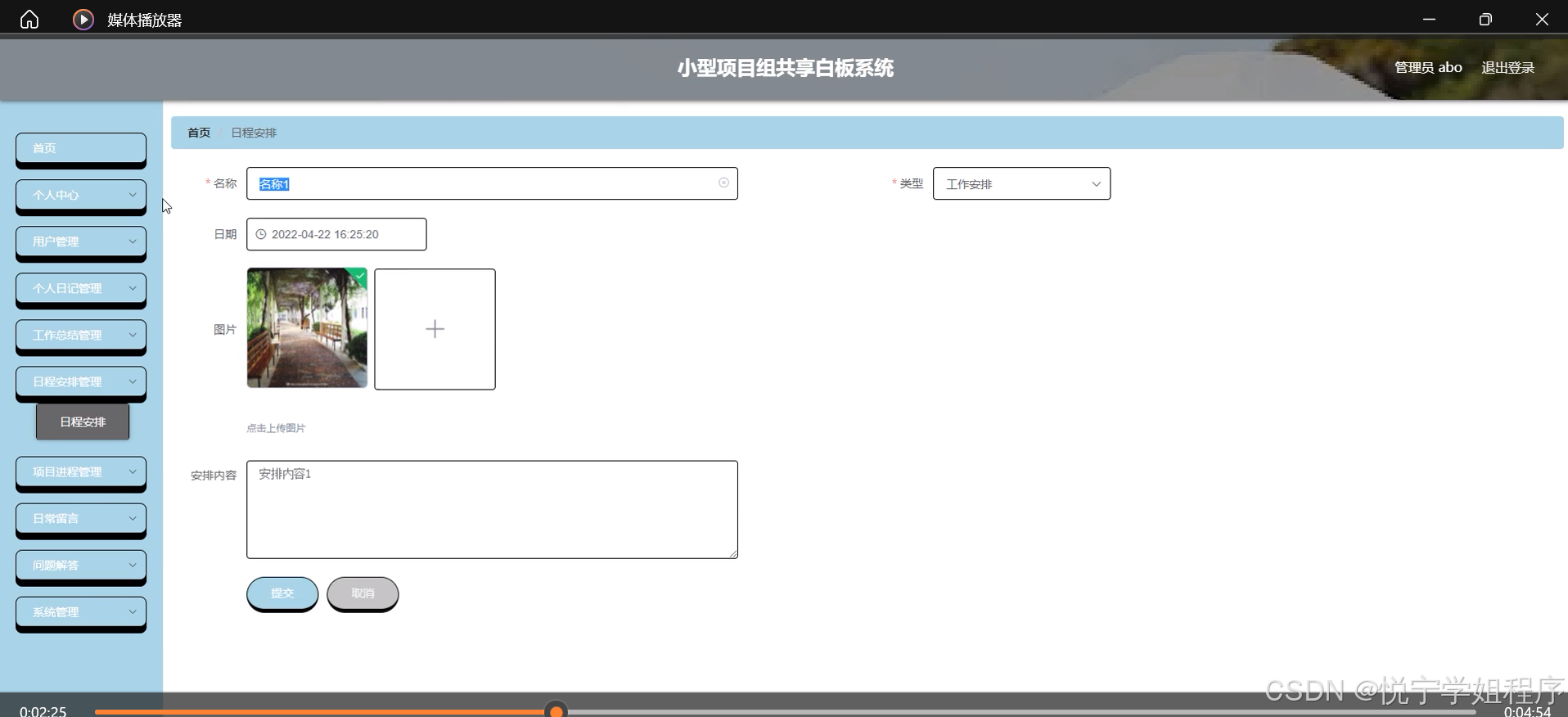The height and width of the screenshot is (717, 1568).
Task: Select the 日程安排 submenu item
Action: pyautogui.click(x=83, y=422)
